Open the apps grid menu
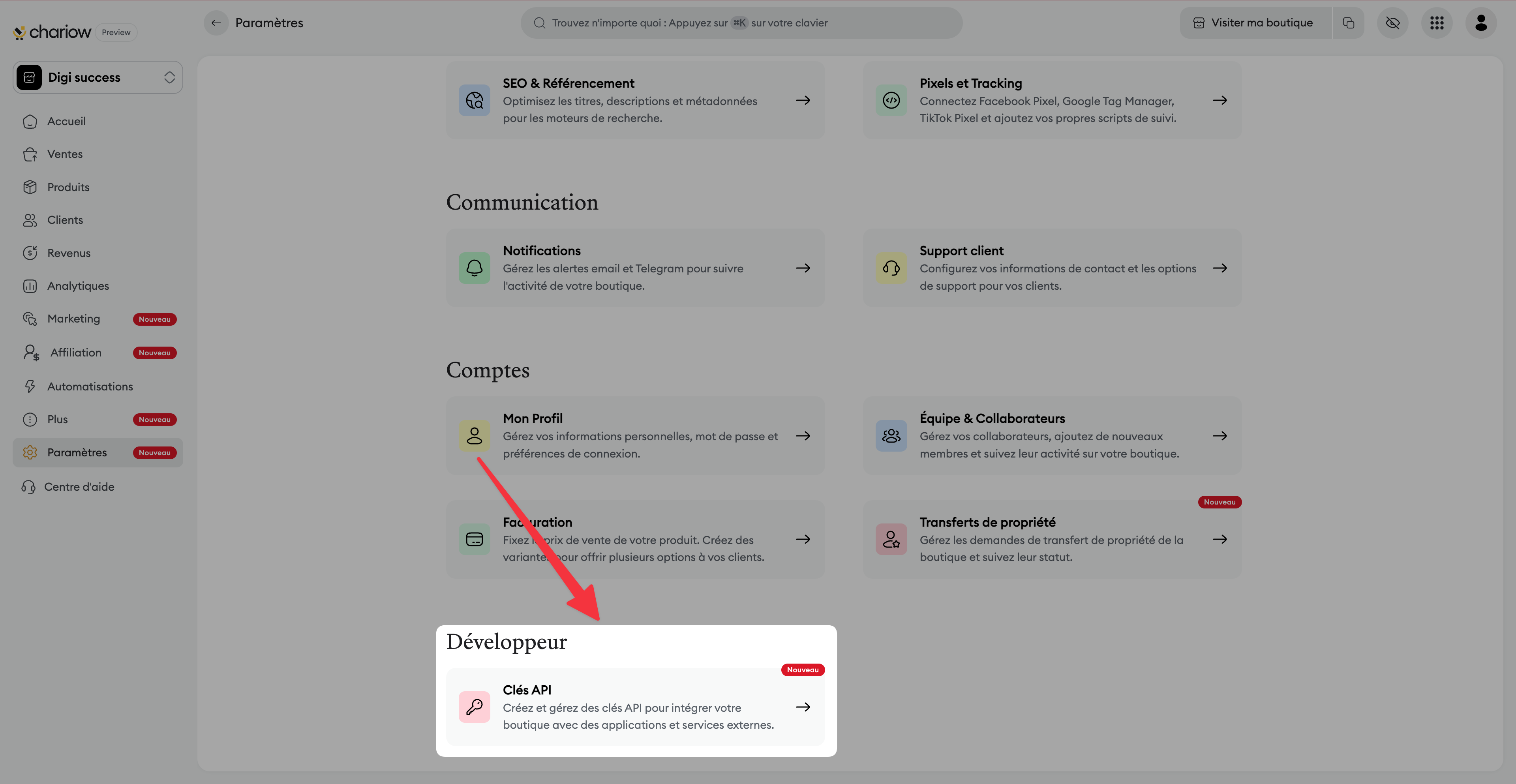Viewport: 1516px width, 784px height. pyautogui.click(x=1437, y=23)
